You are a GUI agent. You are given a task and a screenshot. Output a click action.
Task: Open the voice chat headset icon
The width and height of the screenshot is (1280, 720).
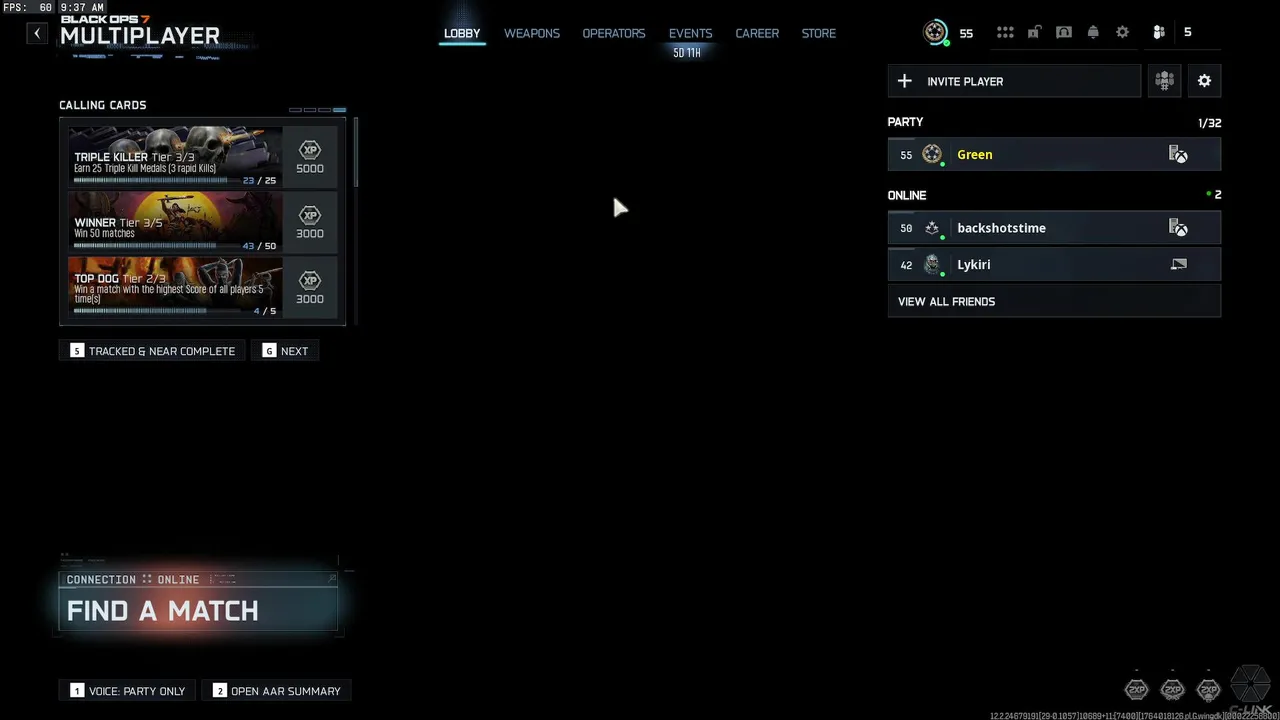click(1064, 32)
